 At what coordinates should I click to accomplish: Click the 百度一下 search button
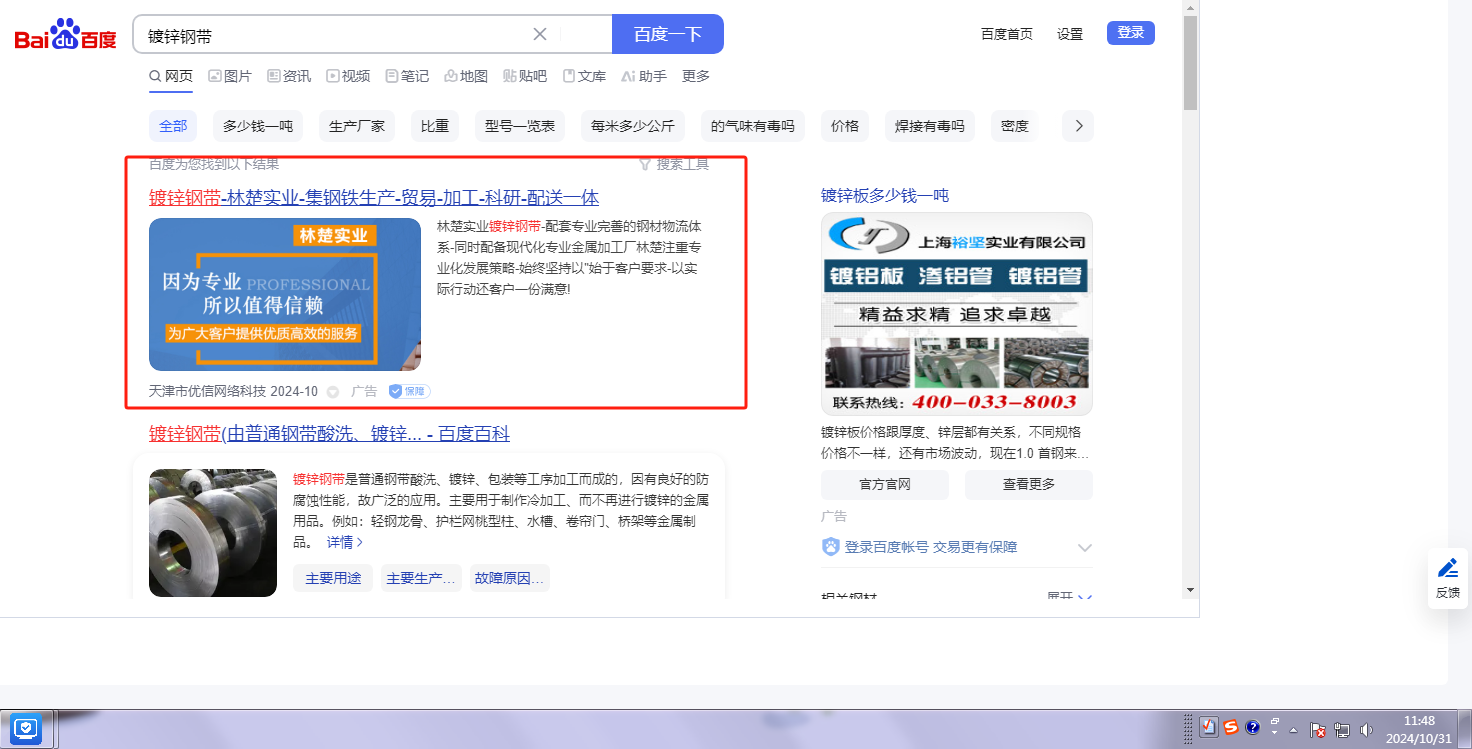pos(668,34)
